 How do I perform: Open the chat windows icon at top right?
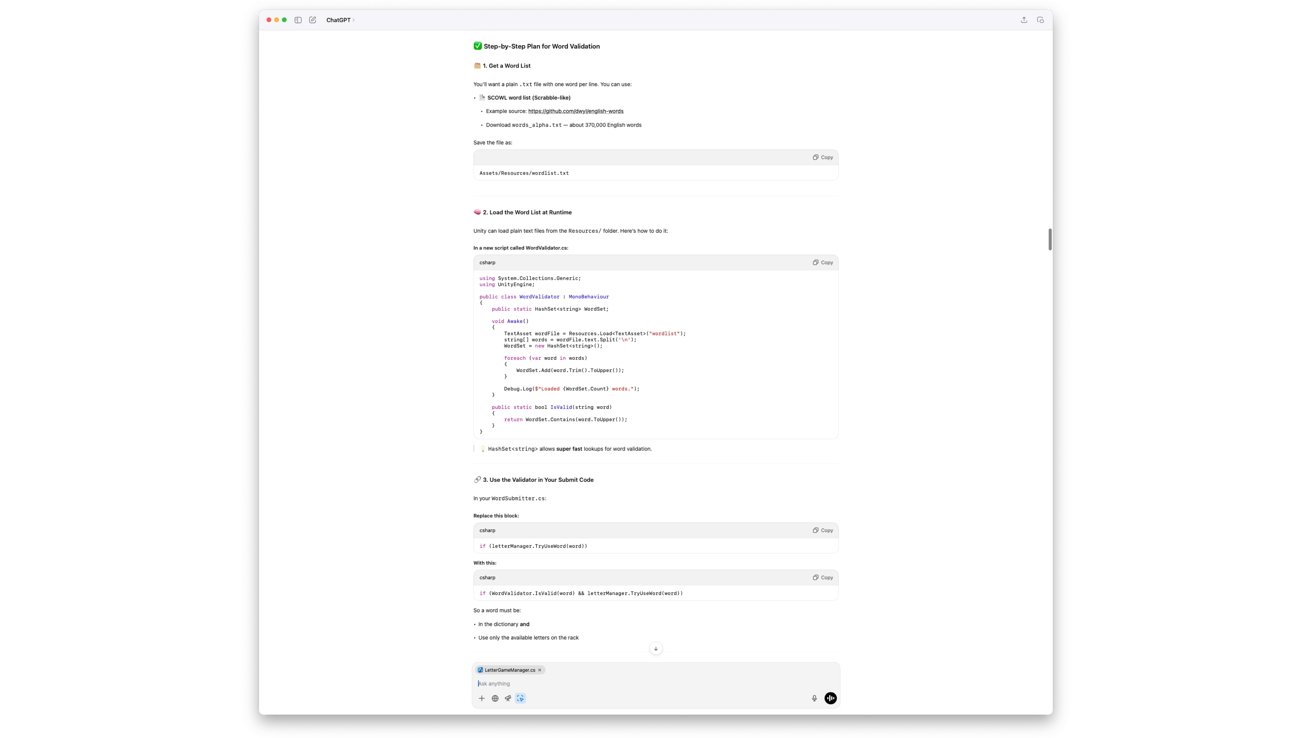(1040, 20)
